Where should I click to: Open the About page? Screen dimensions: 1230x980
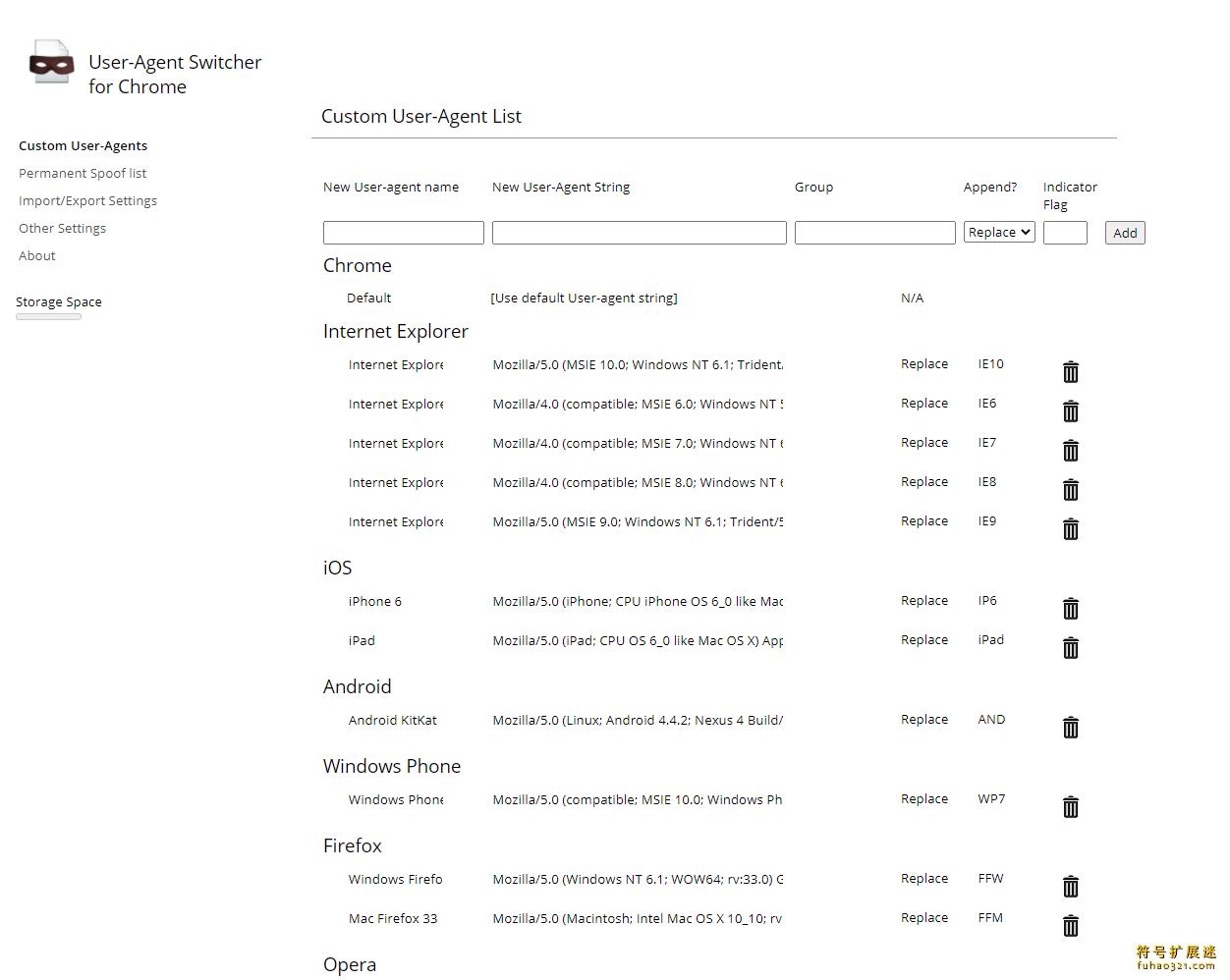pyautogui.click(x=37, y=255)
